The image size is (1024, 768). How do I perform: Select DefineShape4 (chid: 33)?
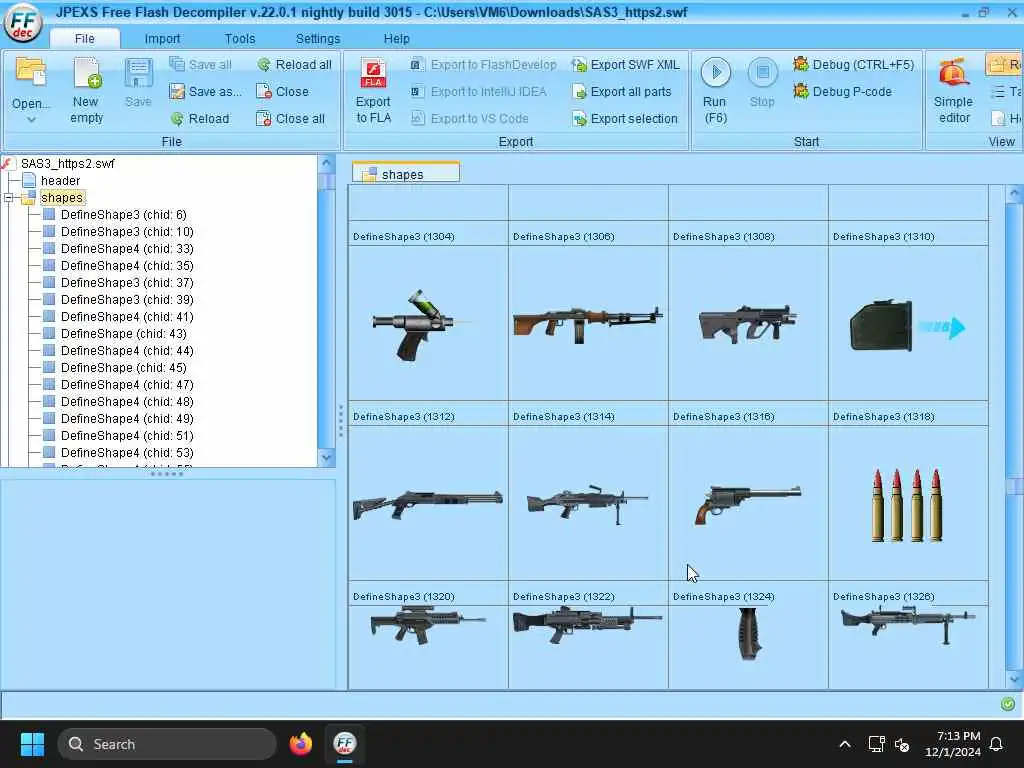point(127,248)
